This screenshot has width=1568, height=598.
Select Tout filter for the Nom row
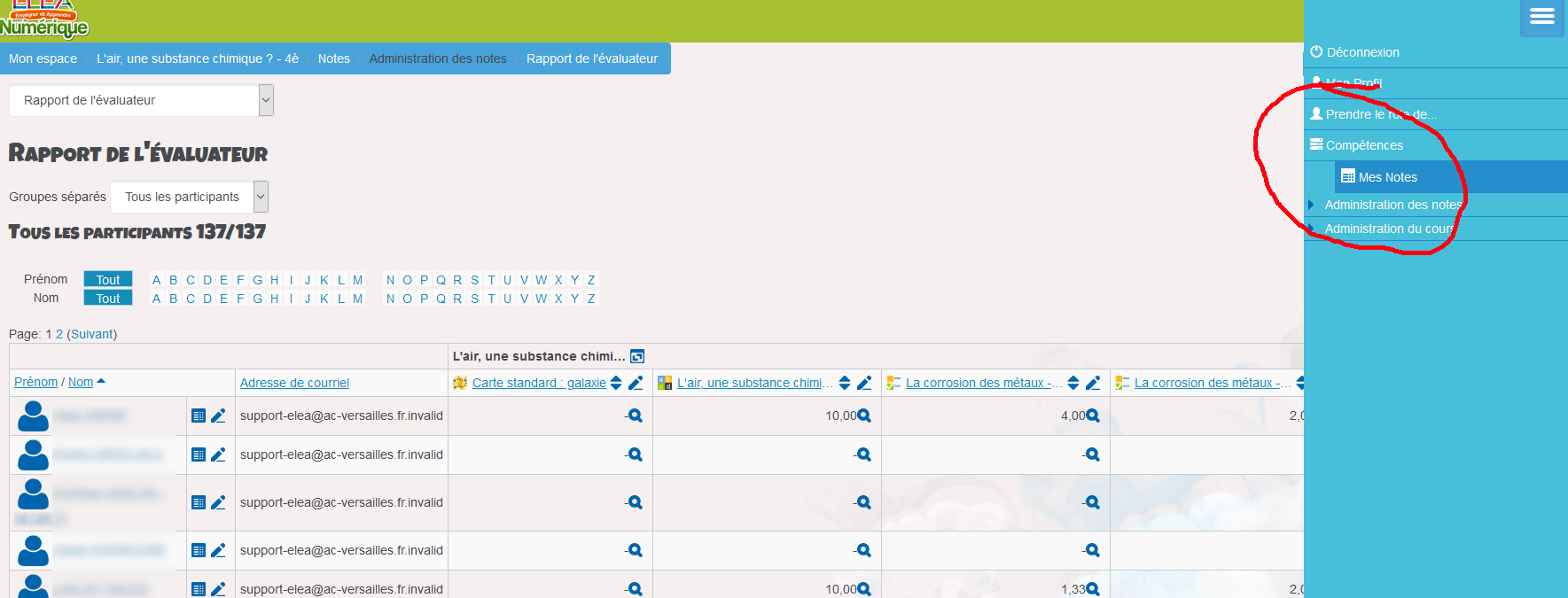click(108, 299)
